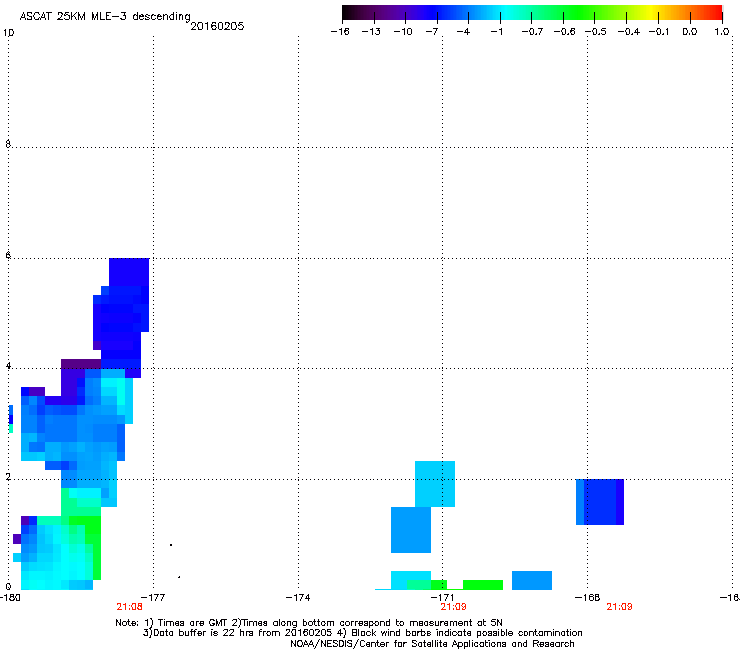740x650 pixels.
Task: Click the longitude axis label -168
Action: tap(588, 598)
